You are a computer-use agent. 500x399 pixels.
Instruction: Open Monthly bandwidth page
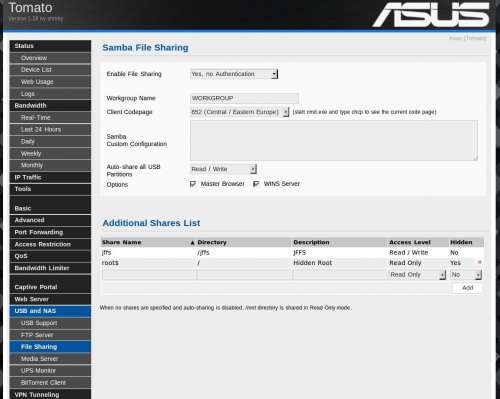50,165
